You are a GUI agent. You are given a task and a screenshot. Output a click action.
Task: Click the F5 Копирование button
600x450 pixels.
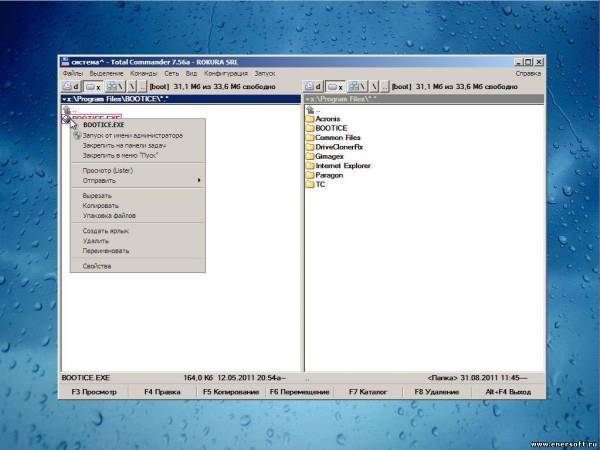(231, 392)
